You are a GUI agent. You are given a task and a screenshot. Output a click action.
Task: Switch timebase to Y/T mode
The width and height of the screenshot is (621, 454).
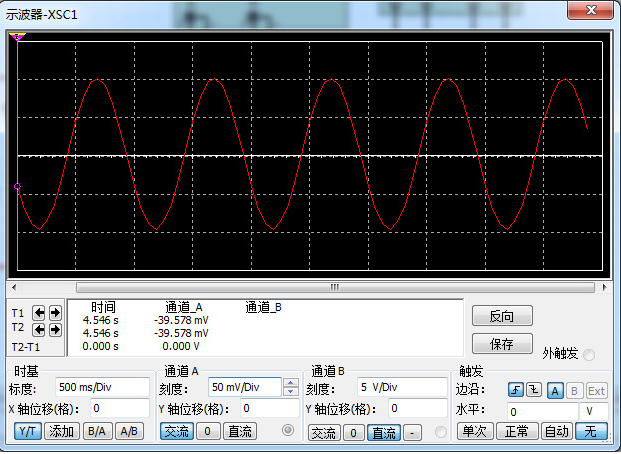(27, 432)
